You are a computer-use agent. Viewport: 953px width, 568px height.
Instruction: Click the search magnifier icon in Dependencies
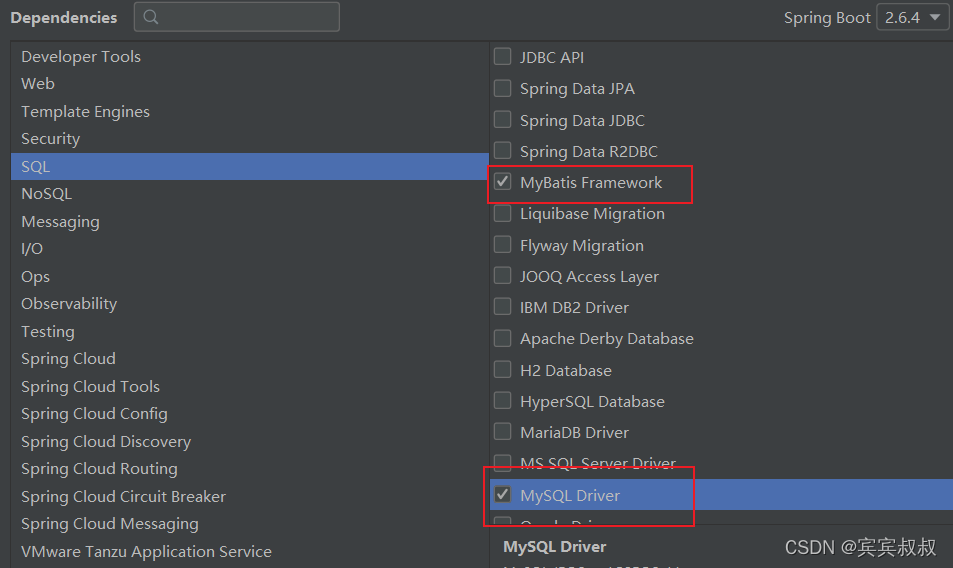click(151, 17)
